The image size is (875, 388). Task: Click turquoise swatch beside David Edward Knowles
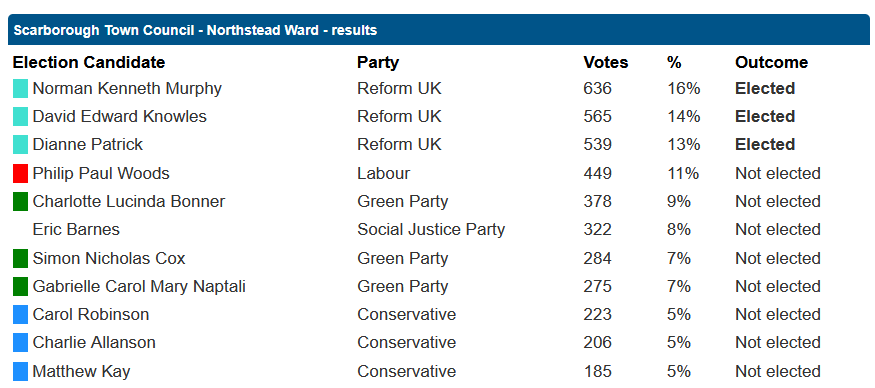[x=20, y=117]
